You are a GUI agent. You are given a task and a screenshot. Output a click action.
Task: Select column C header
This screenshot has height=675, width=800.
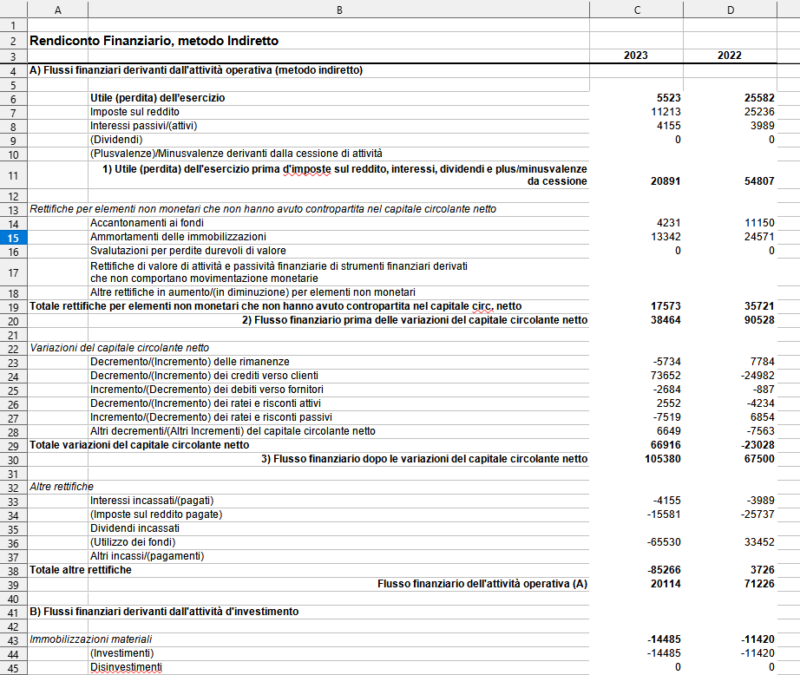[x=635, y=9]
